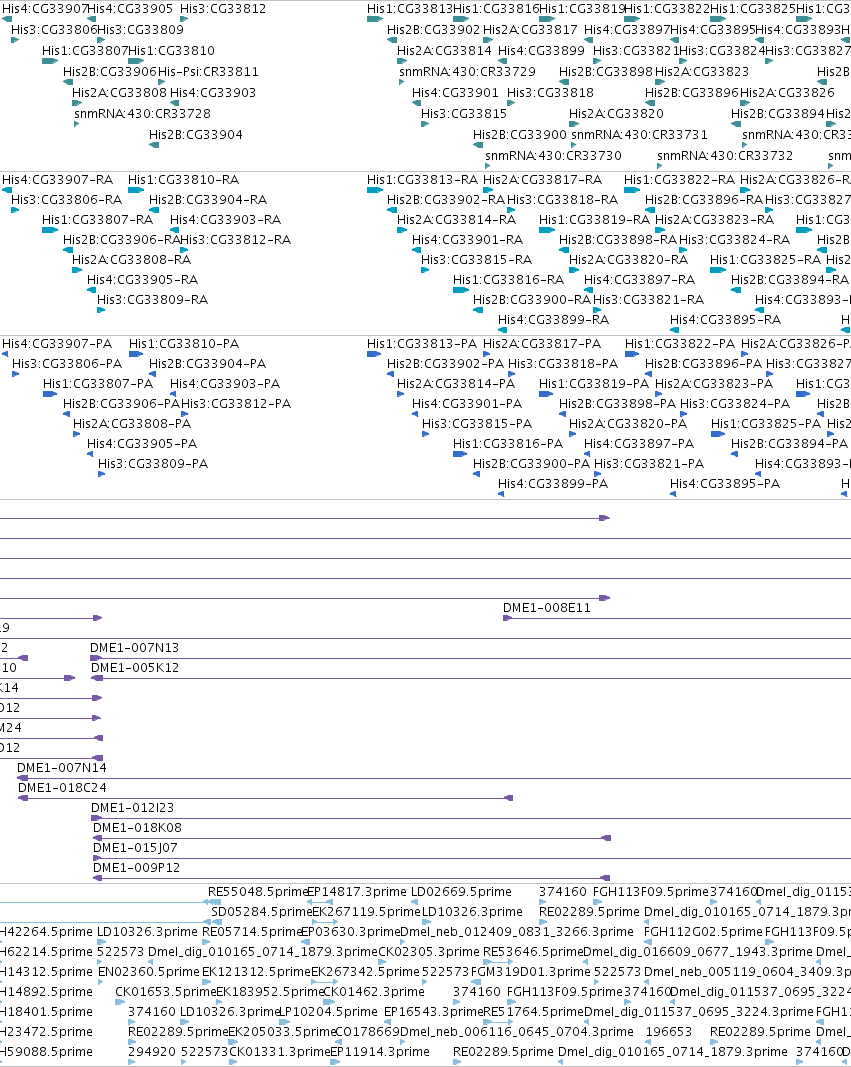
Task: Click BAC clone DME1-012I23
Action: point(133,808)
